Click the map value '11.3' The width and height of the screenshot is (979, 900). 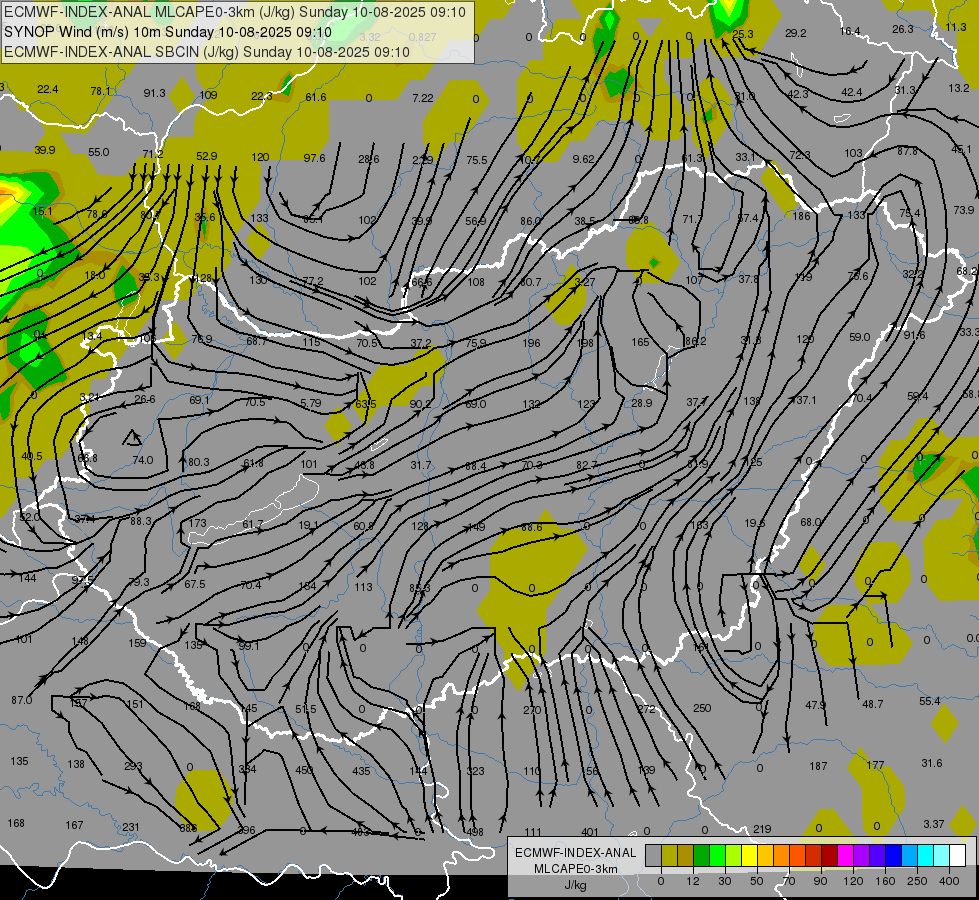[956, 27]
